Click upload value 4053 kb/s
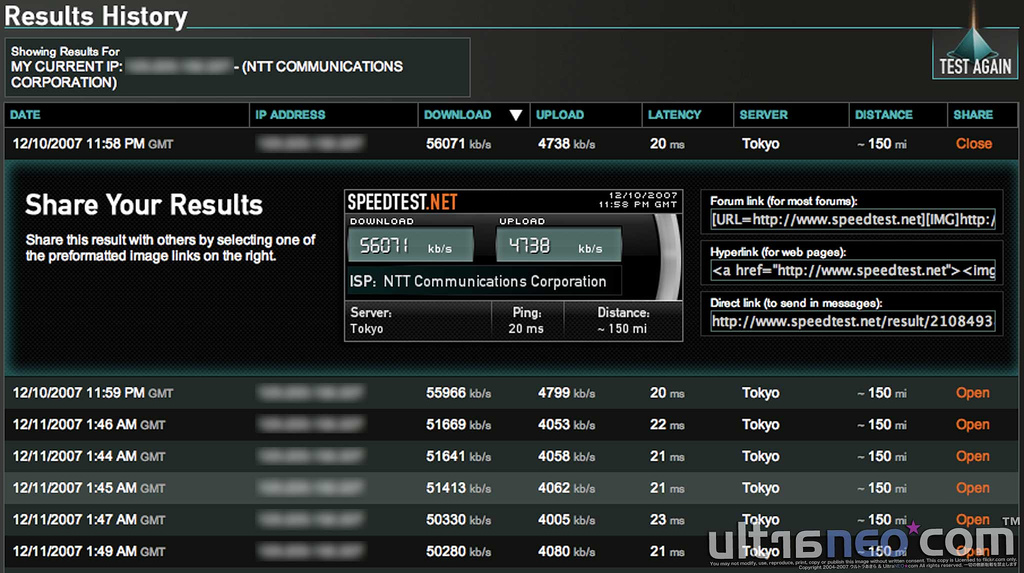This screenshot has height=573, width=1024. [566, 425]
